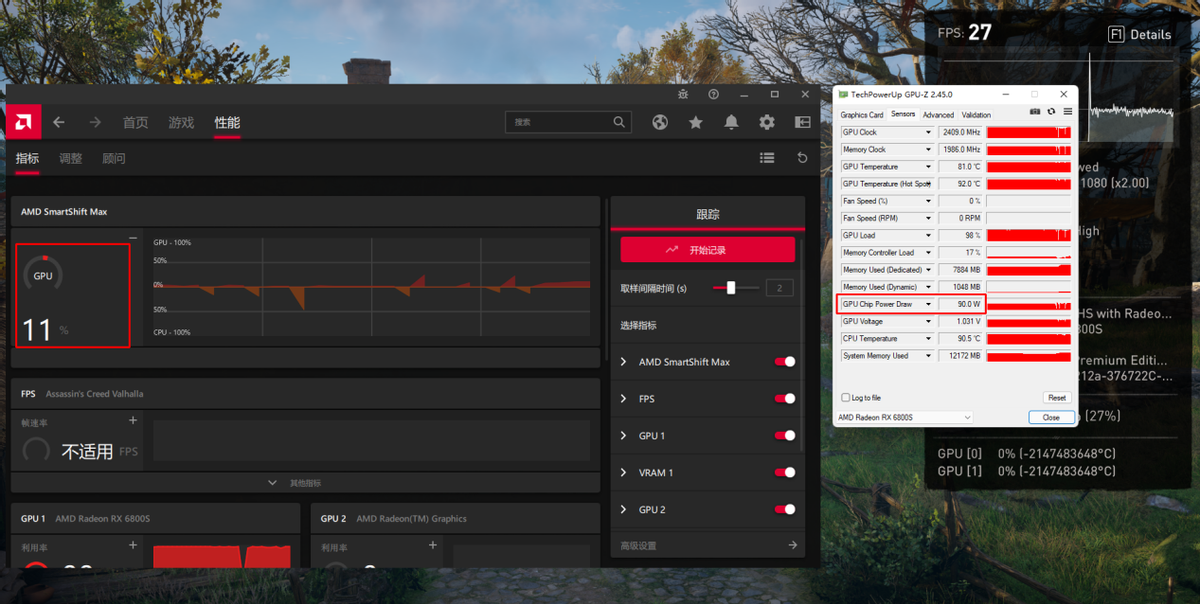Add GPU 2 利用率 metric plus icon
The width and height of the screenshot is (1200, 604).
point(433,545)
